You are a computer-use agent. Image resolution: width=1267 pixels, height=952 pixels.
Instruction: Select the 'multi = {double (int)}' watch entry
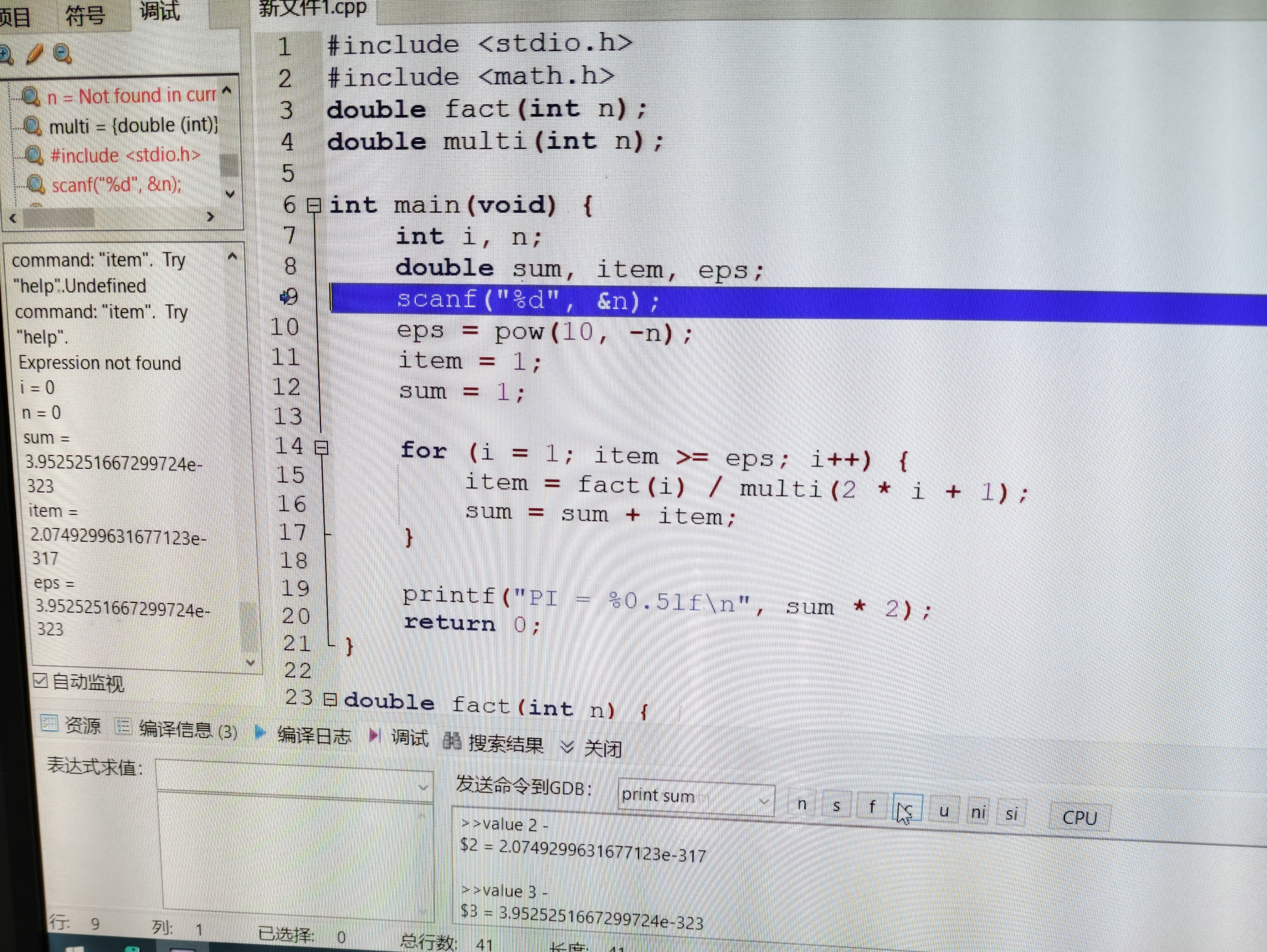click(x=133, y=125)
